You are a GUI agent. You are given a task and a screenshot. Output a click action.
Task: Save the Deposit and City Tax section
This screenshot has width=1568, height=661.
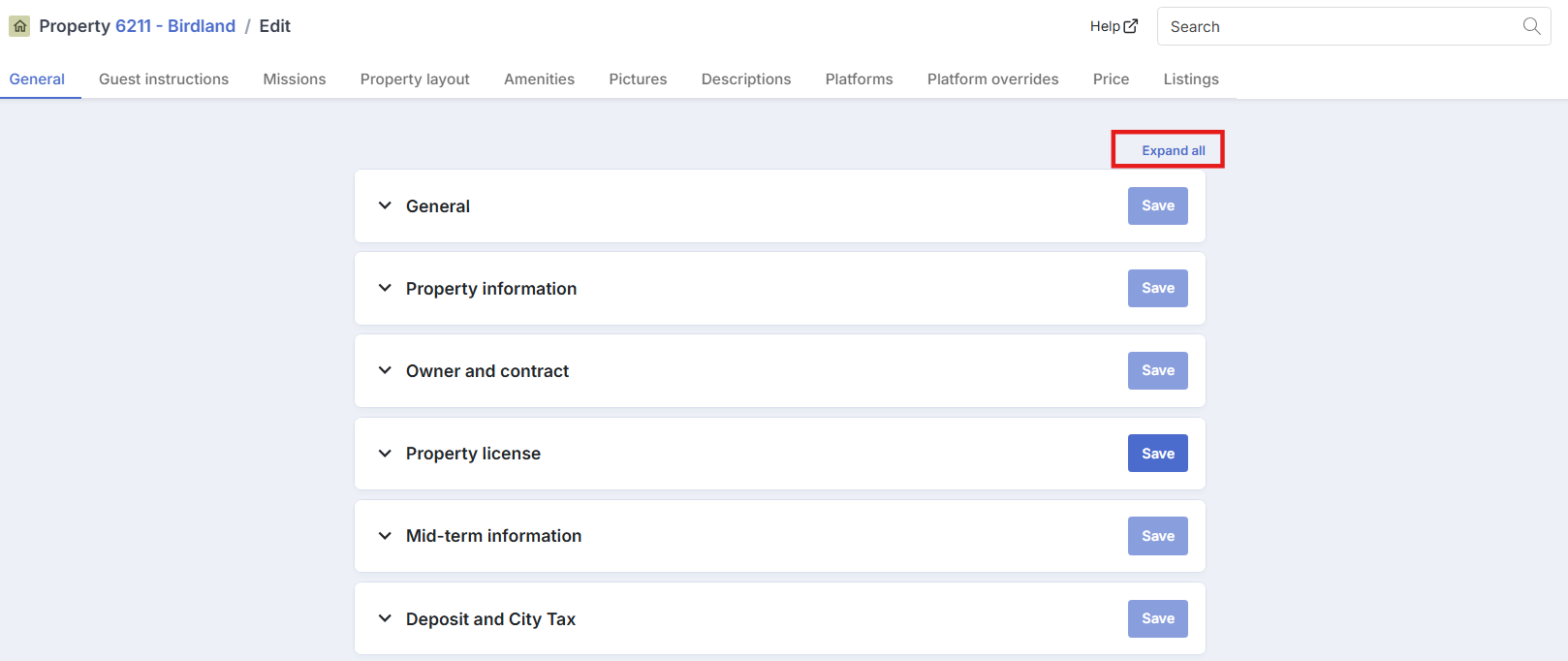[x=1158, y=618]
